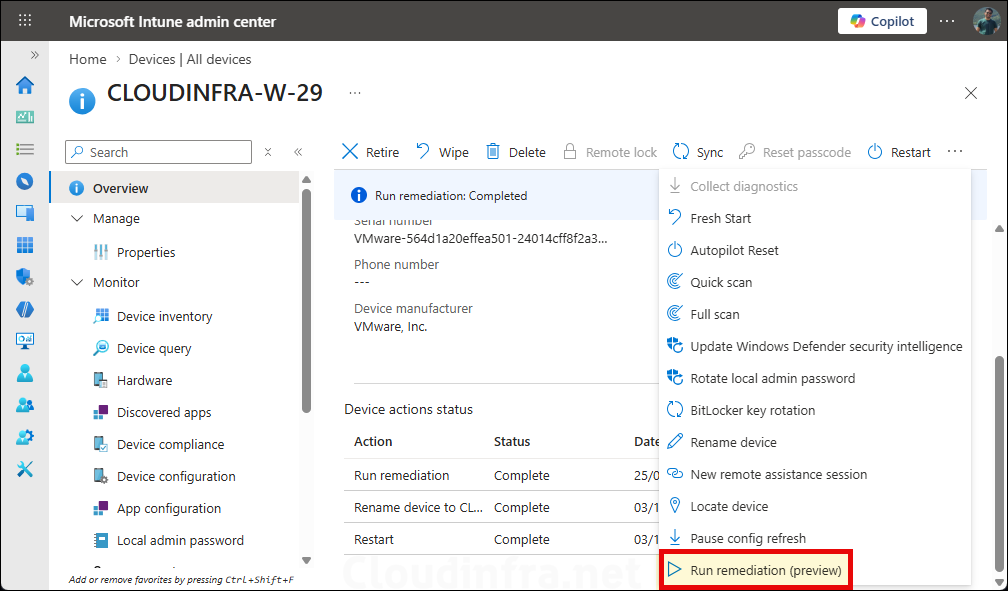Start a Wipe on CLOUDINFRA-W-29
1008x591 pixels.
[x=442, y=151]
